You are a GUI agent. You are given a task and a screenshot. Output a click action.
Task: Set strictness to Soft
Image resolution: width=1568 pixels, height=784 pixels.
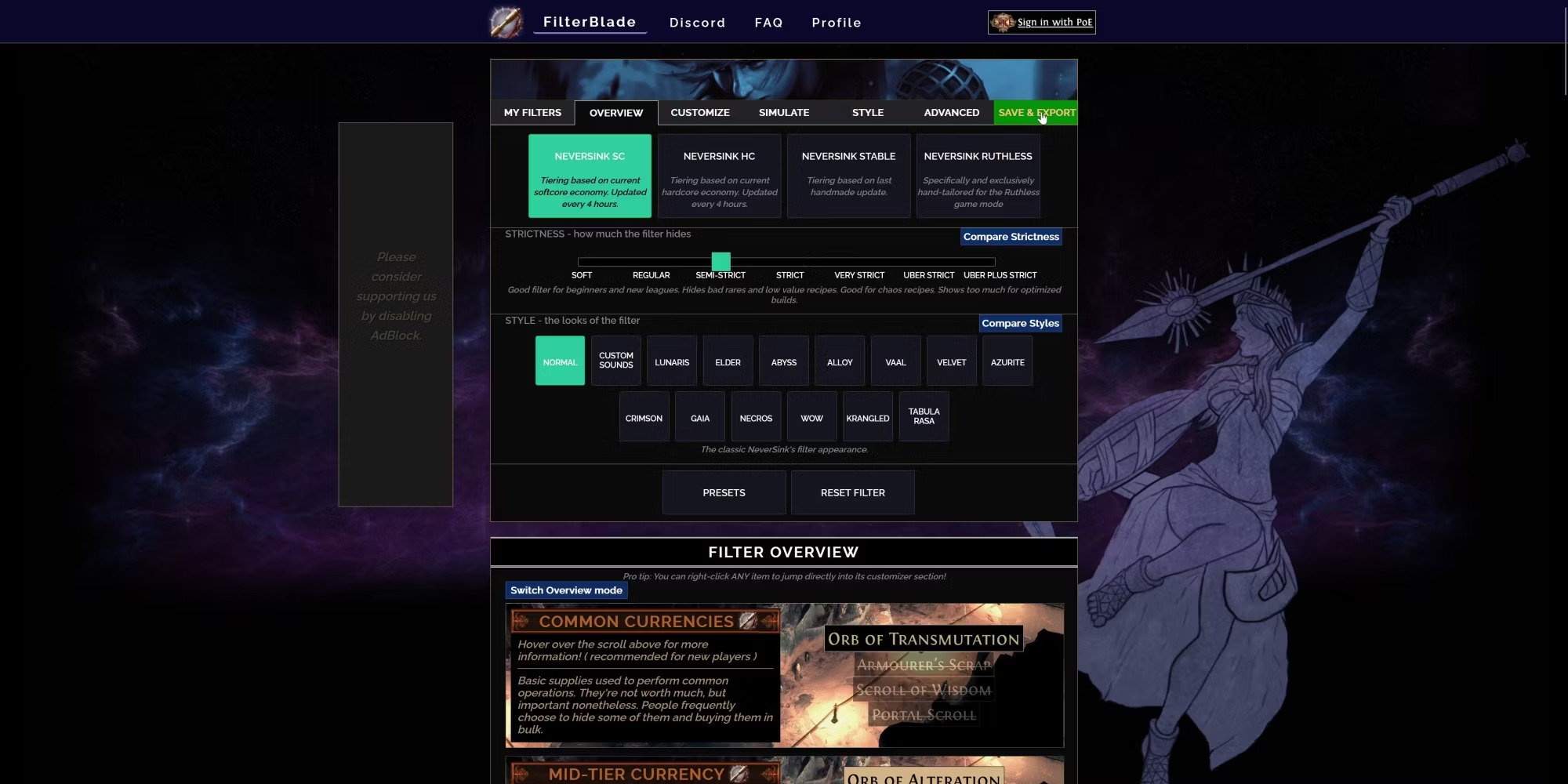coord(582,275)
